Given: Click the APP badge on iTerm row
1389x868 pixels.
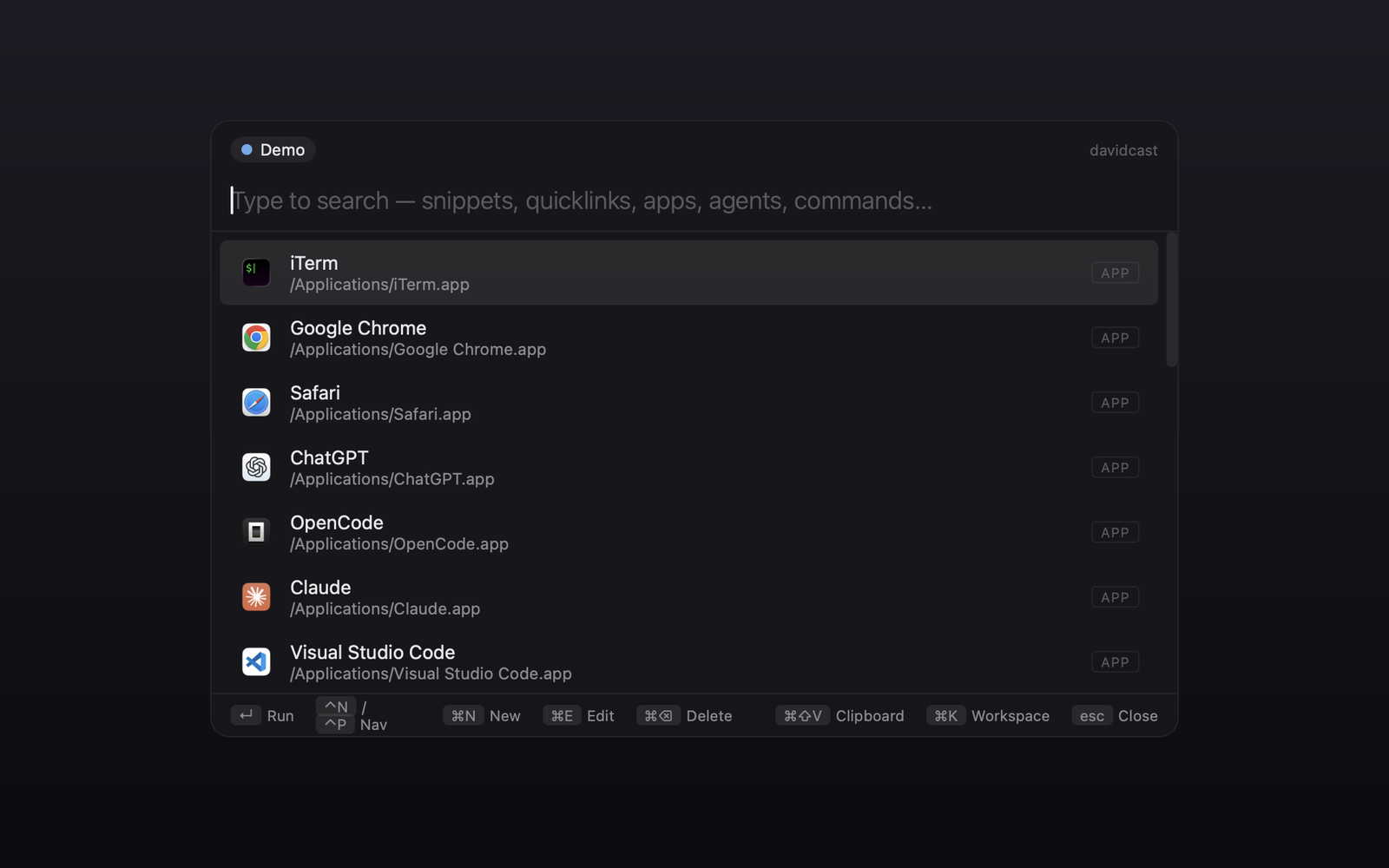Looking at the screenshot, I should 1115,273.
